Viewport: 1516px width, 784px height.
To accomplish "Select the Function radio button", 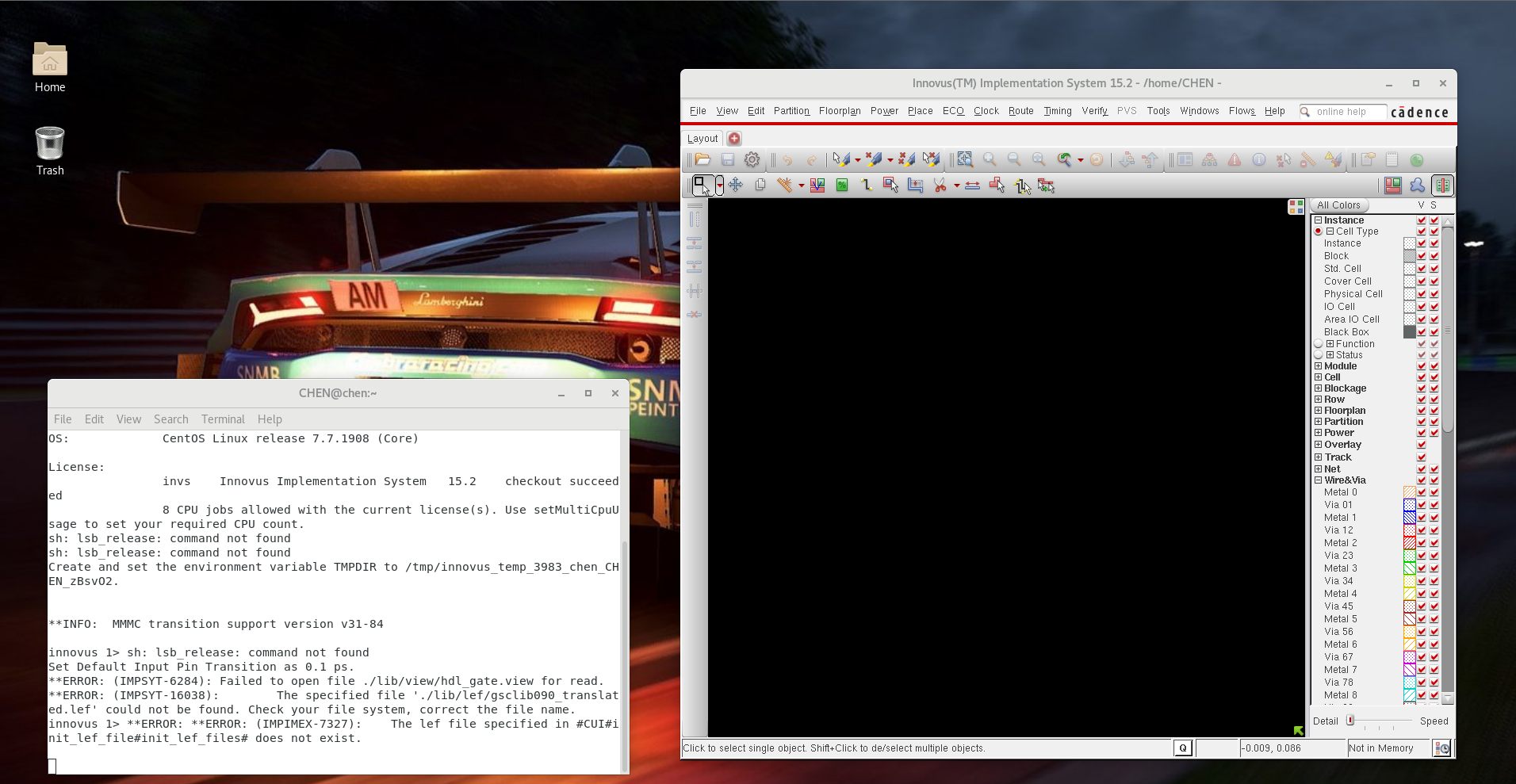I will coord(1317,343).
